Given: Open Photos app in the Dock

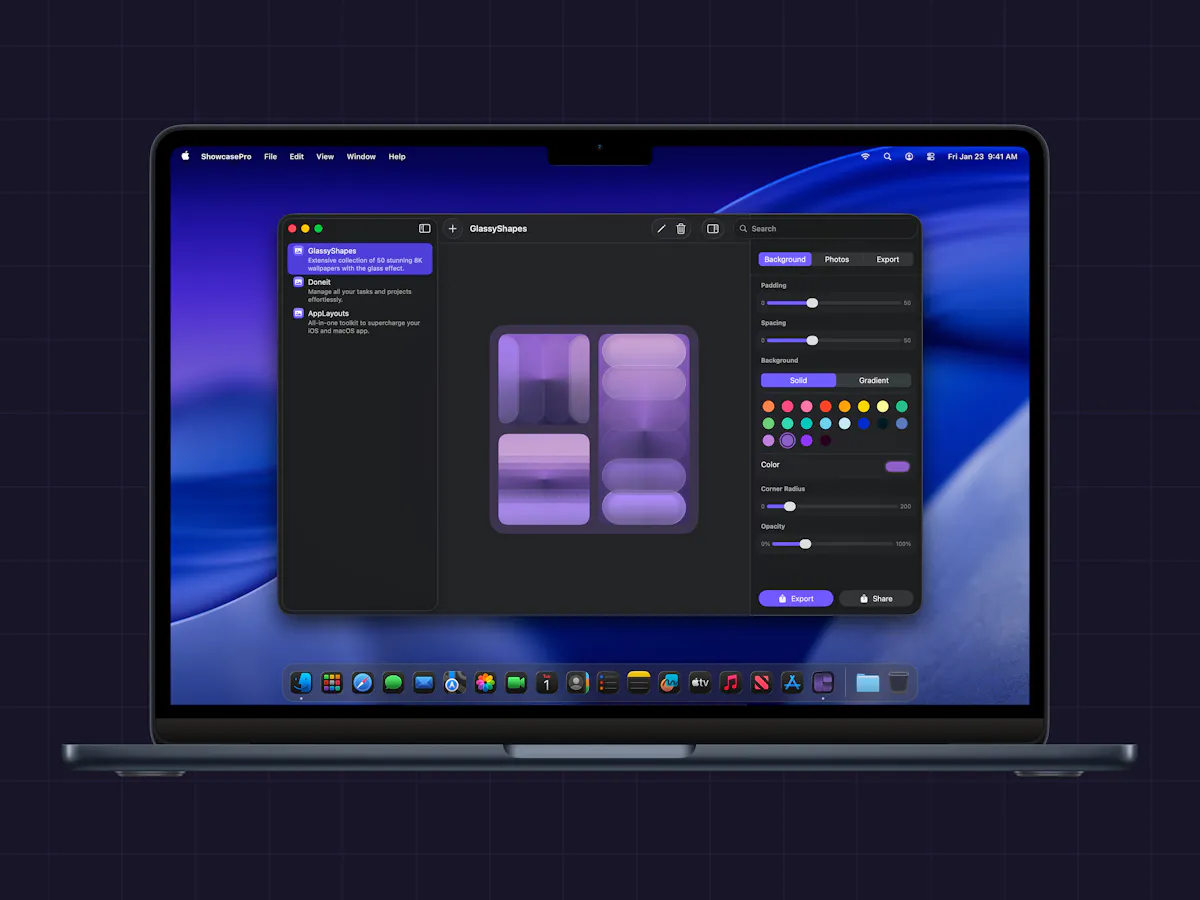Looking at the screenshot, I should click(485, 682).
